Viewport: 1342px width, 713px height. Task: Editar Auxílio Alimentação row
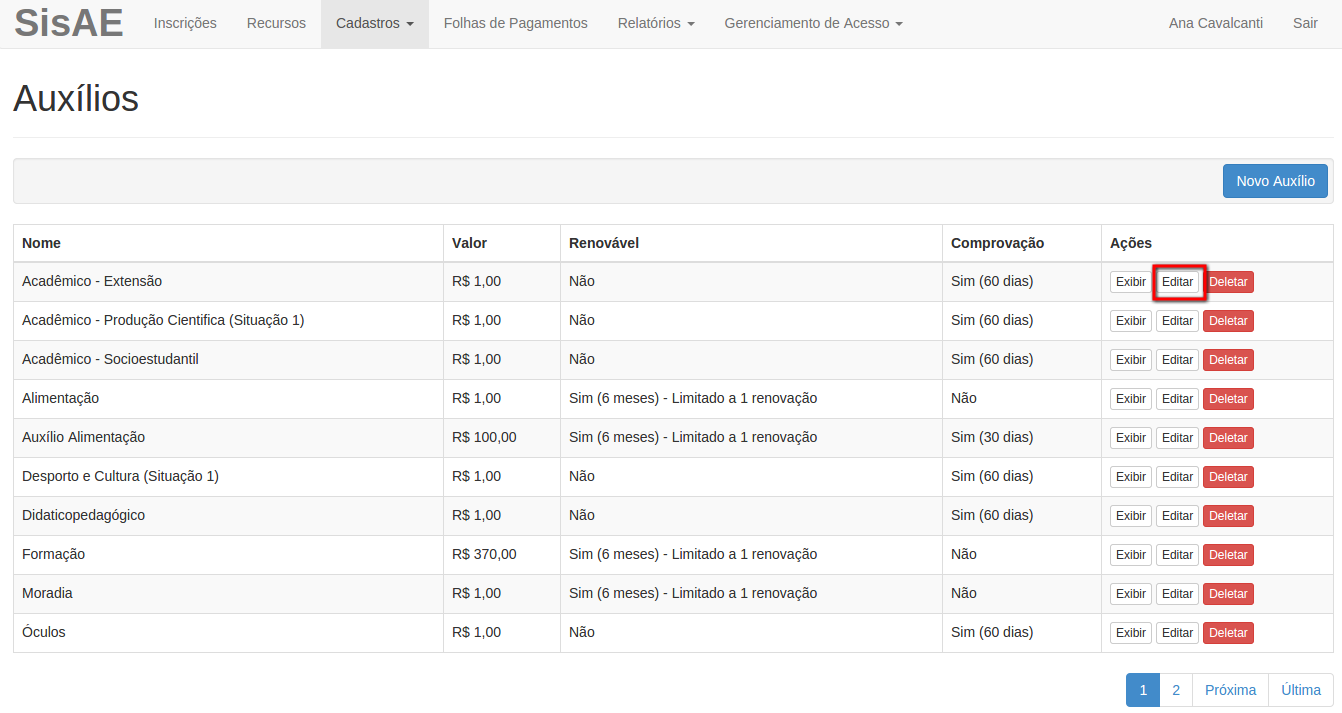[x=1178, y=438]
